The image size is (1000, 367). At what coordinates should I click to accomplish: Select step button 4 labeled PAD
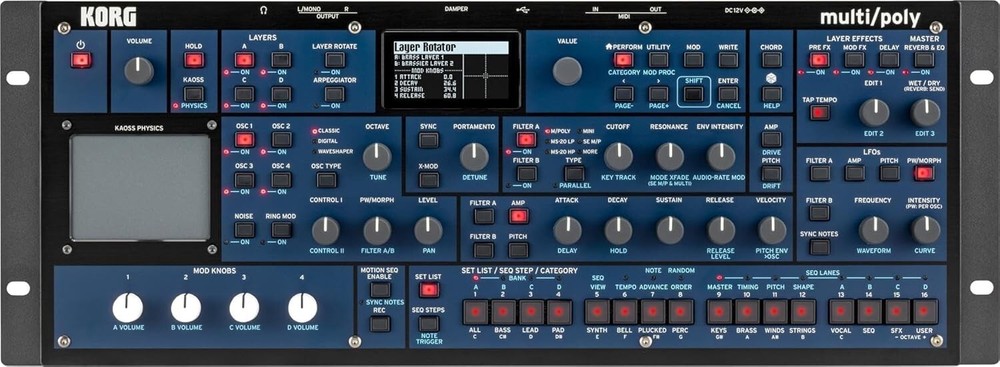coord(559,311)
